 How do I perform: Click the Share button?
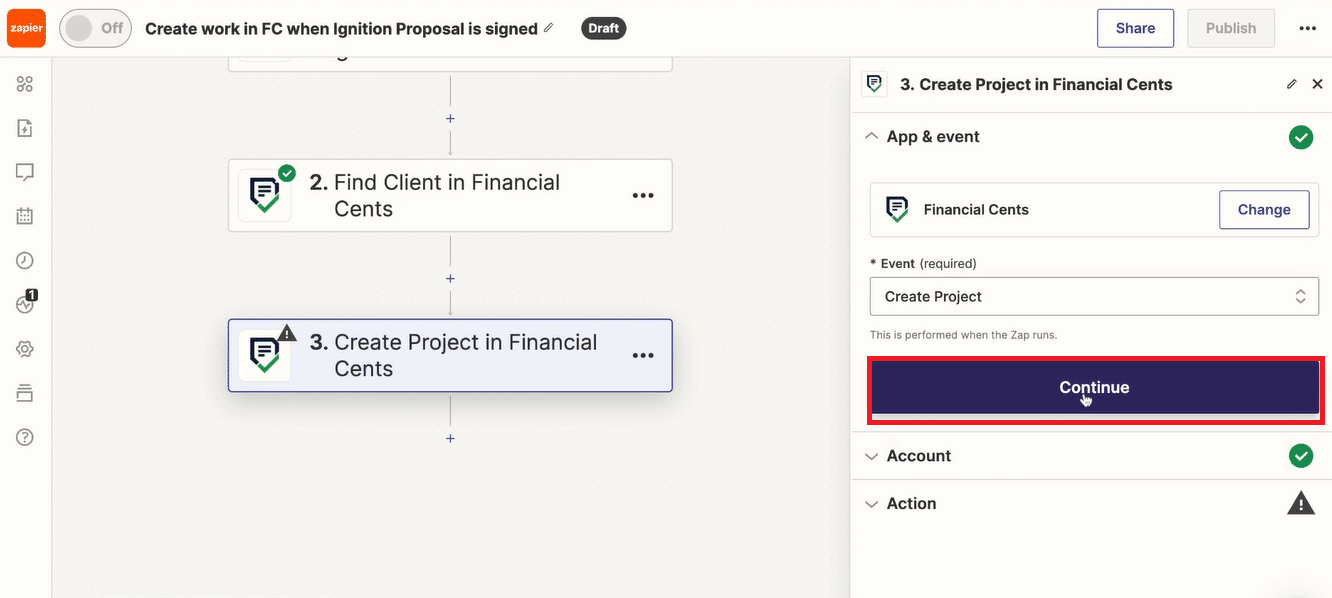(1135, 28)
